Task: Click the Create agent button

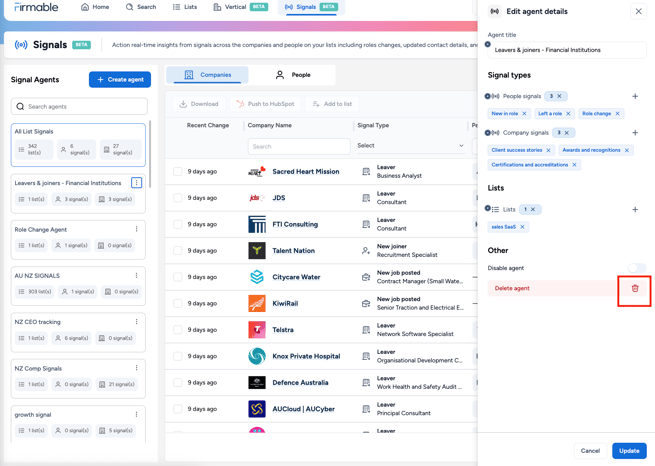Action: tap(120, 79)
